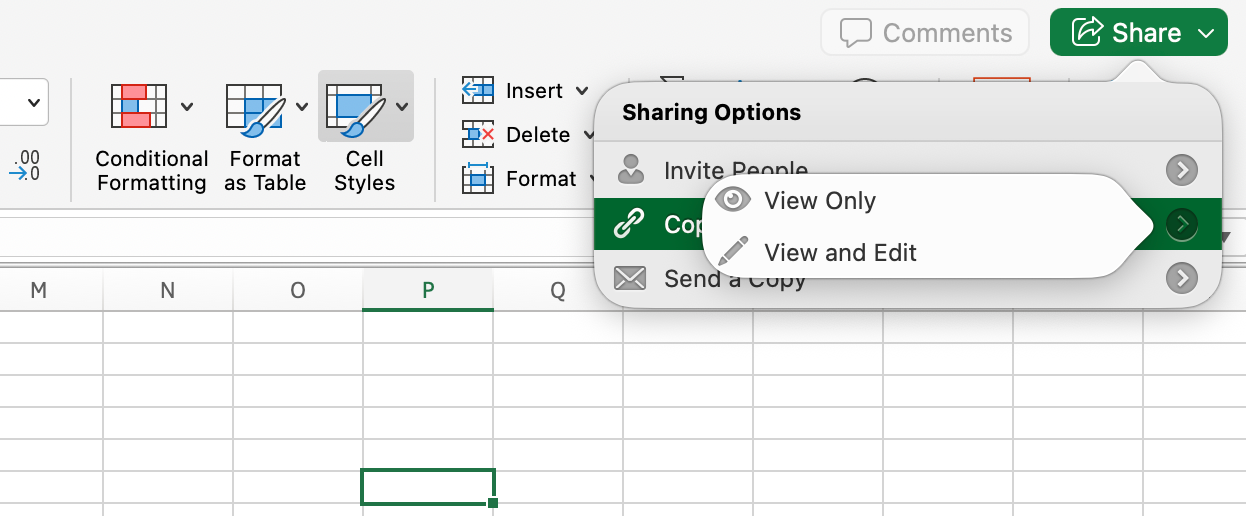
Task: Click the Invite People person icon
Action: tap(630, 170)
